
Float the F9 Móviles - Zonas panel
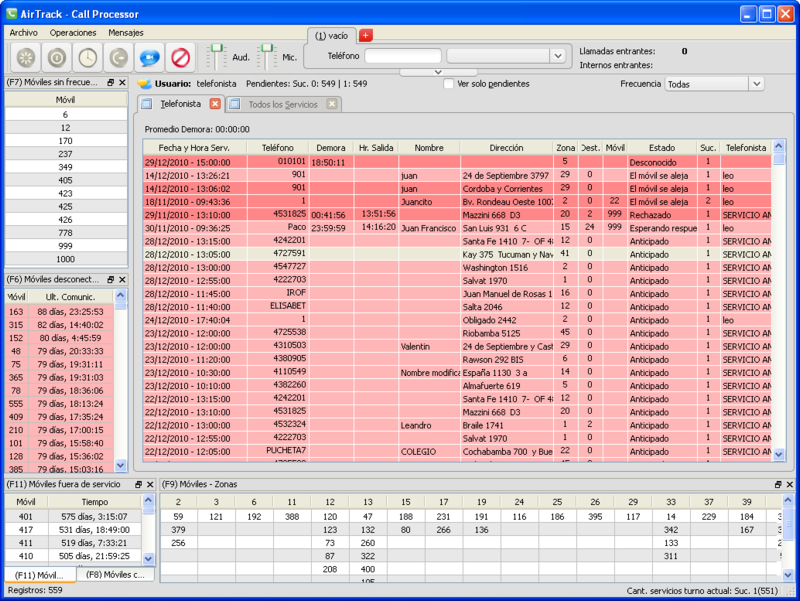tap(778, 484)
